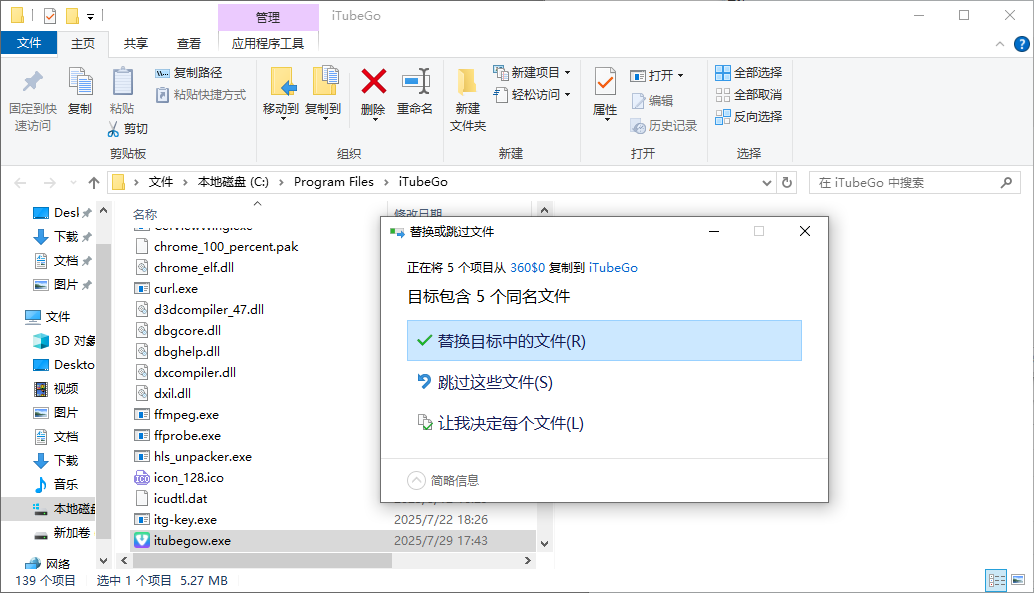
Task: Click the refresh button beside address bar
Action: pos(787,182)
